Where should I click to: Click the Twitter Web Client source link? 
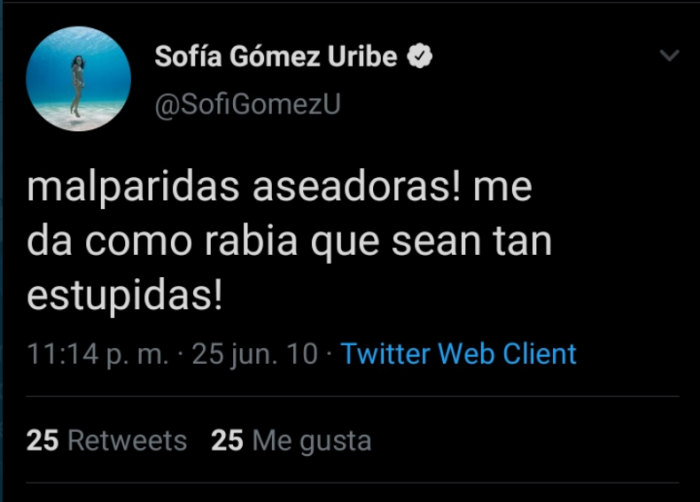click(x=458, y=353)
